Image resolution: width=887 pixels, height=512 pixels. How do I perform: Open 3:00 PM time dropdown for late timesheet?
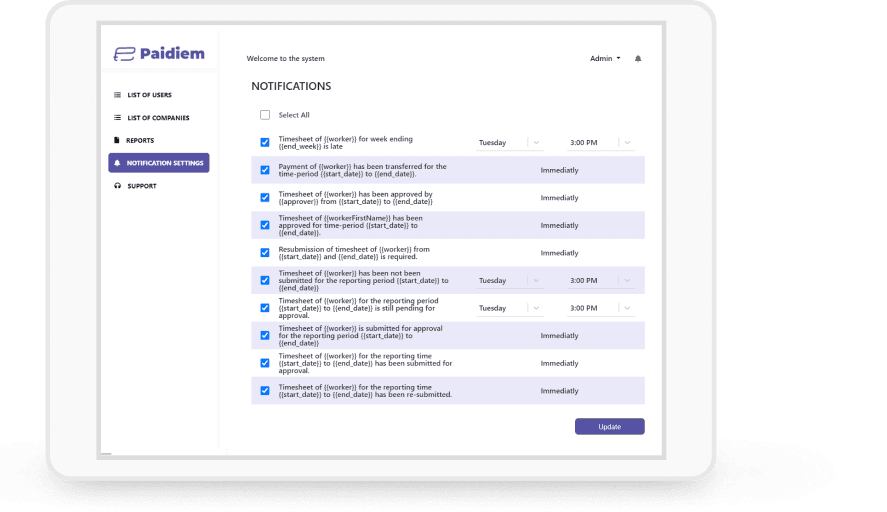click(x=601, y=143)
